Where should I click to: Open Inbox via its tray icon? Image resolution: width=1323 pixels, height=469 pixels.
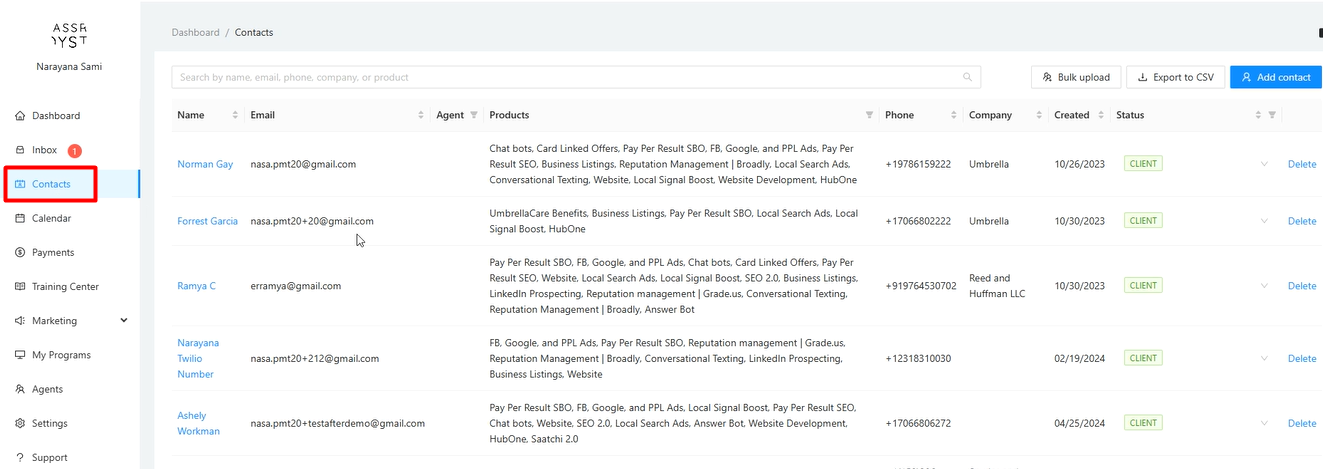20,150
